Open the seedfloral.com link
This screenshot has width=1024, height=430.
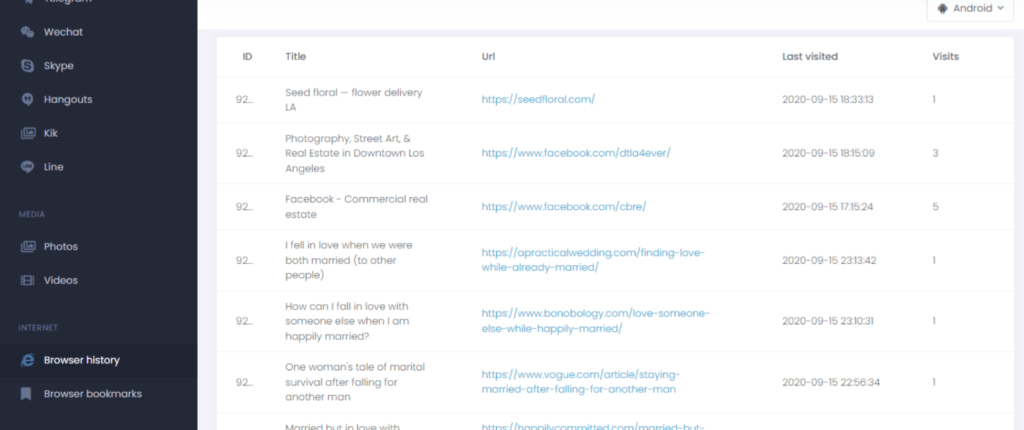coord(538,99)
